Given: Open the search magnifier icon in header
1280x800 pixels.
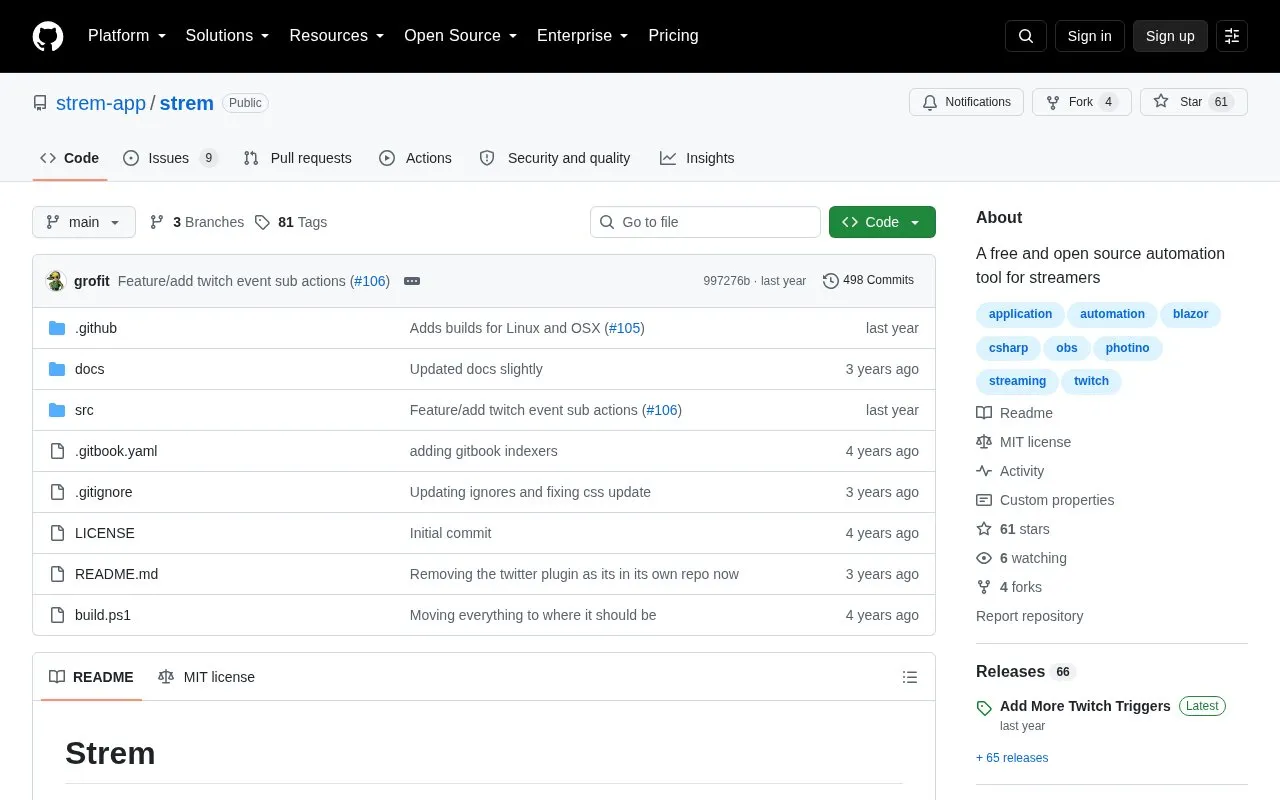Looking at the screenshot, I should (1026, 36).
